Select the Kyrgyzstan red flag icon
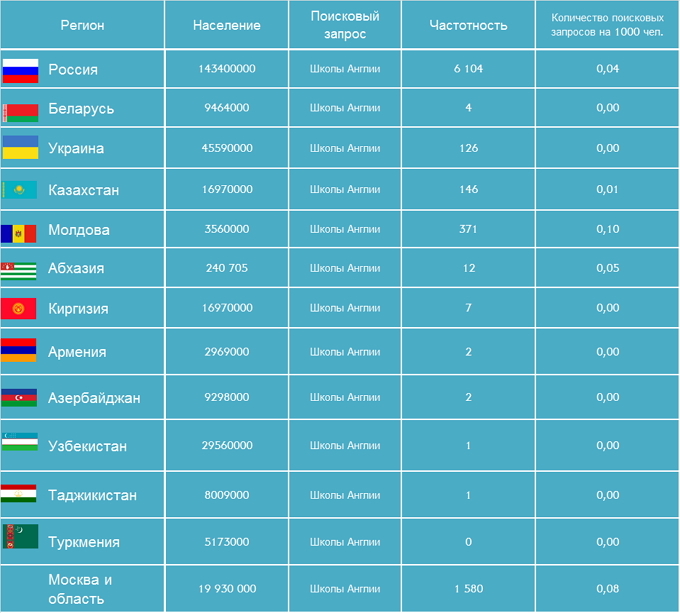This screenshot has height=613, width=680. pos(19,309)
